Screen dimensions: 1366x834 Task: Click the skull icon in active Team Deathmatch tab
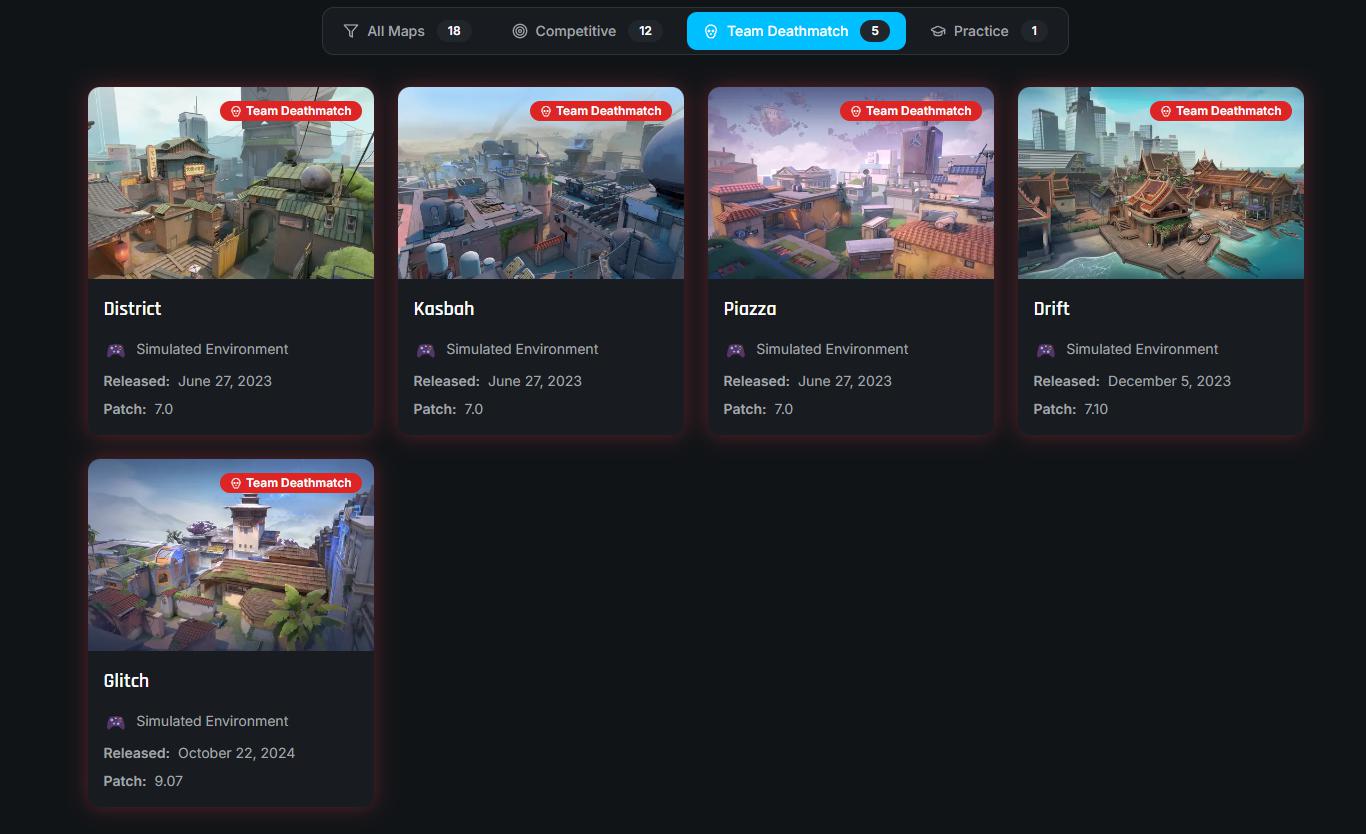click(711, 31)
